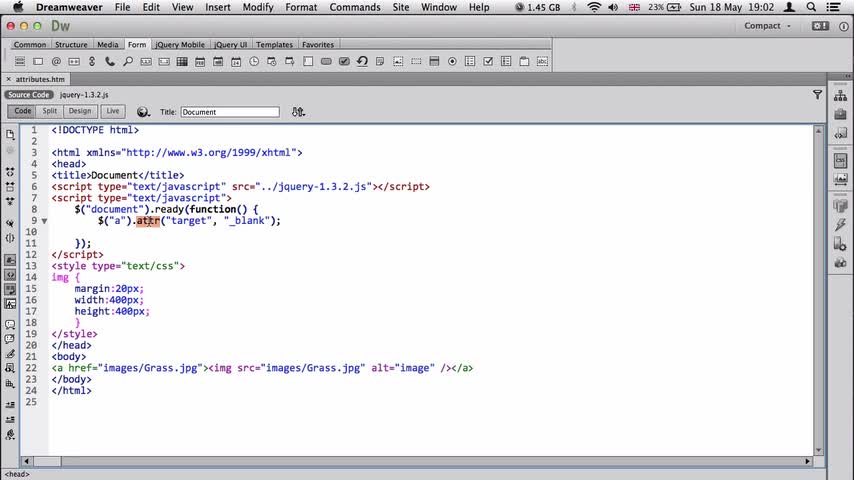Close the attributes.htm document tab
Screen dimensions: 854x480
[8, 79]
